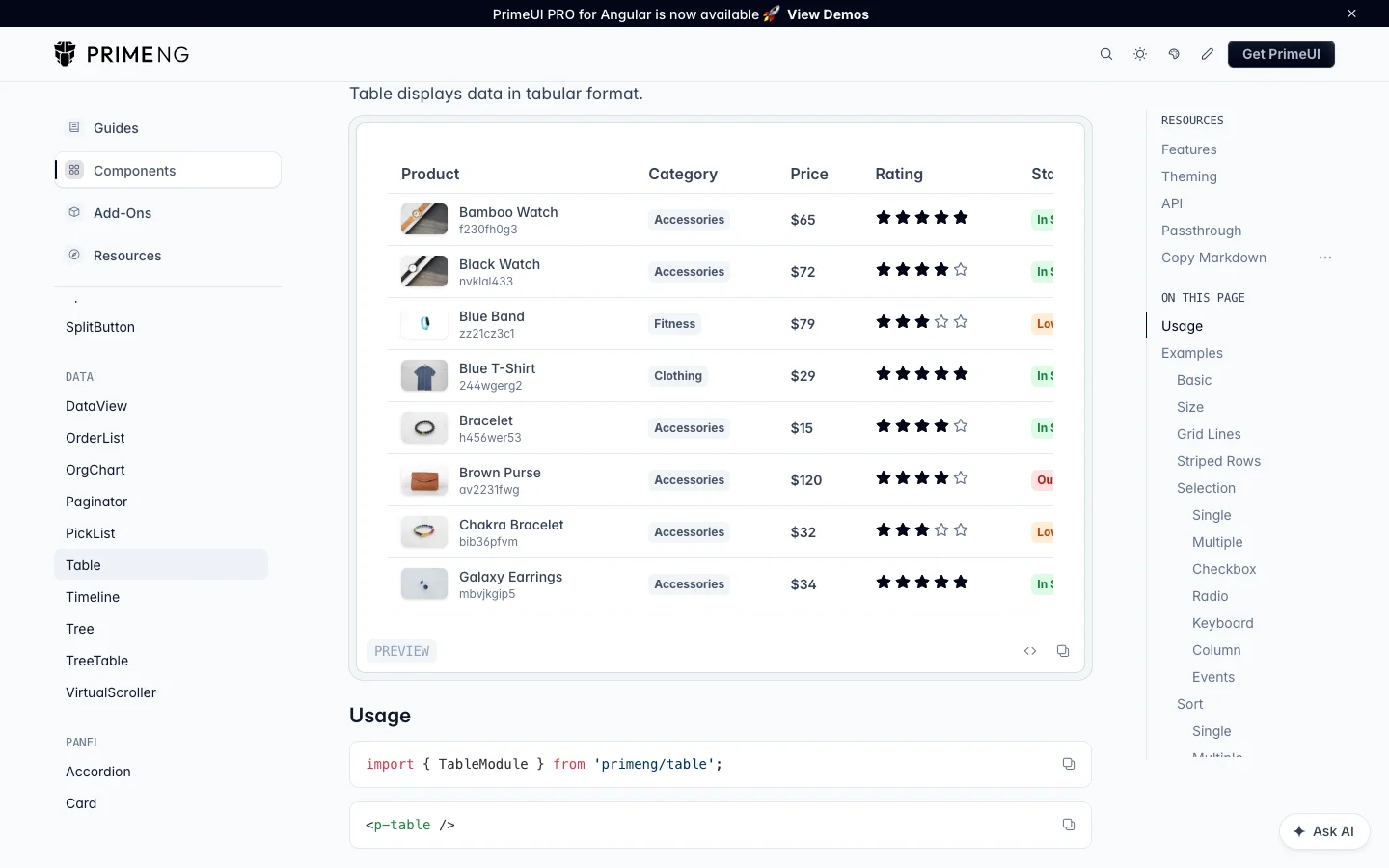Toggle dark mode sun icon

tap(1140, 54)
